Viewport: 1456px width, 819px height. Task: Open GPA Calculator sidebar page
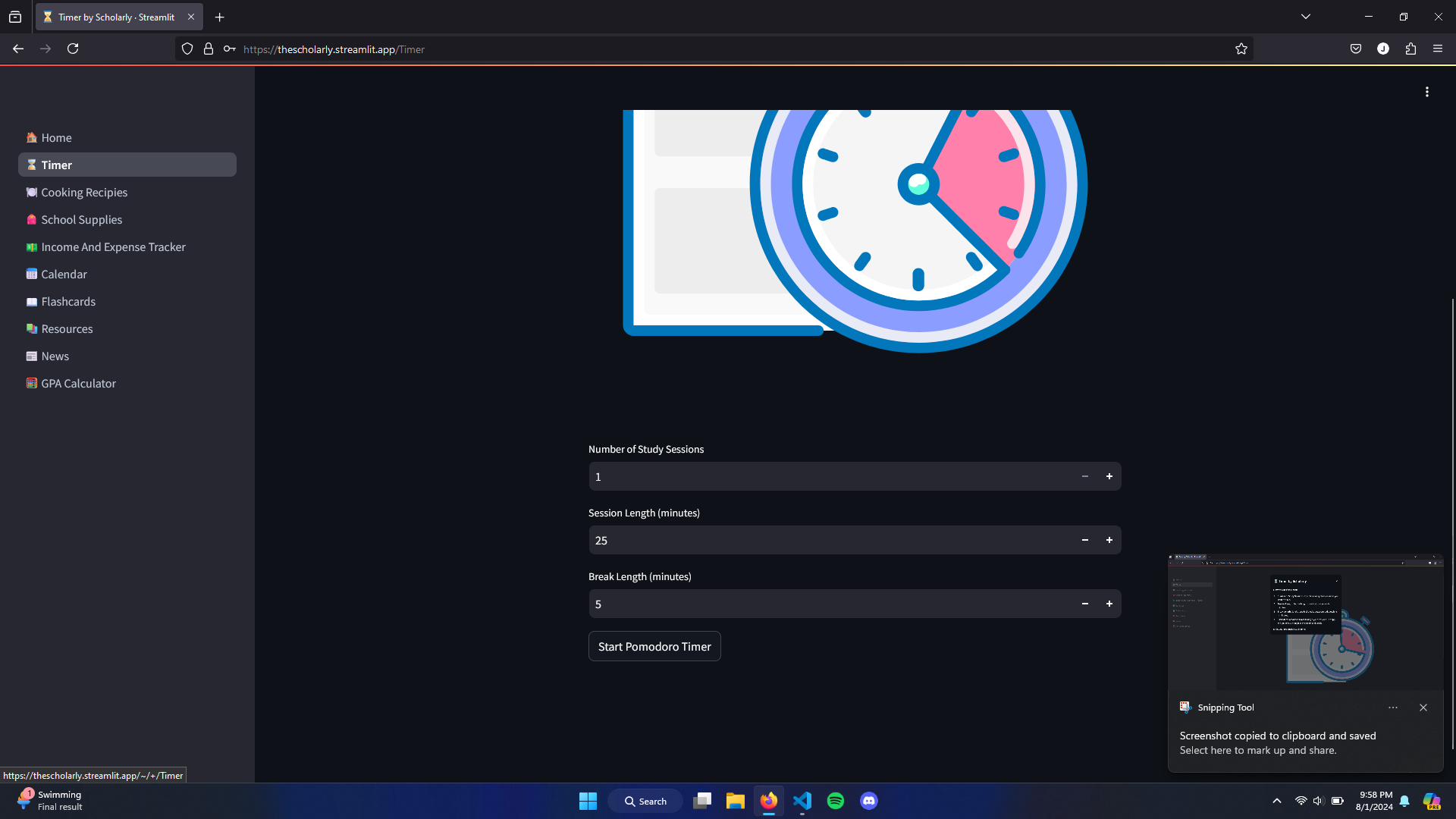(x=78, y=384)
